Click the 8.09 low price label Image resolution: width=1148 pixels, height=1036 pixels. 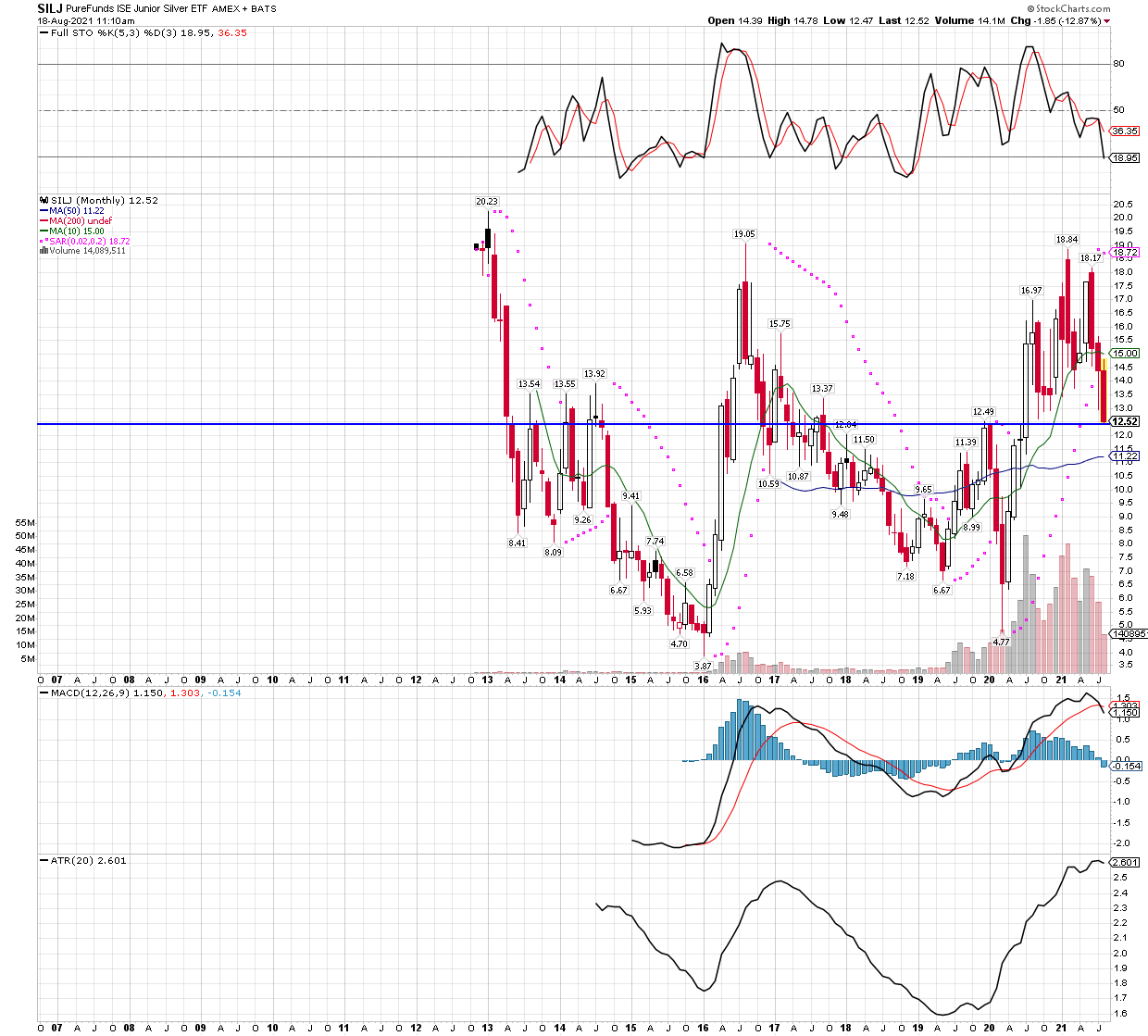(x=553, y=552)
